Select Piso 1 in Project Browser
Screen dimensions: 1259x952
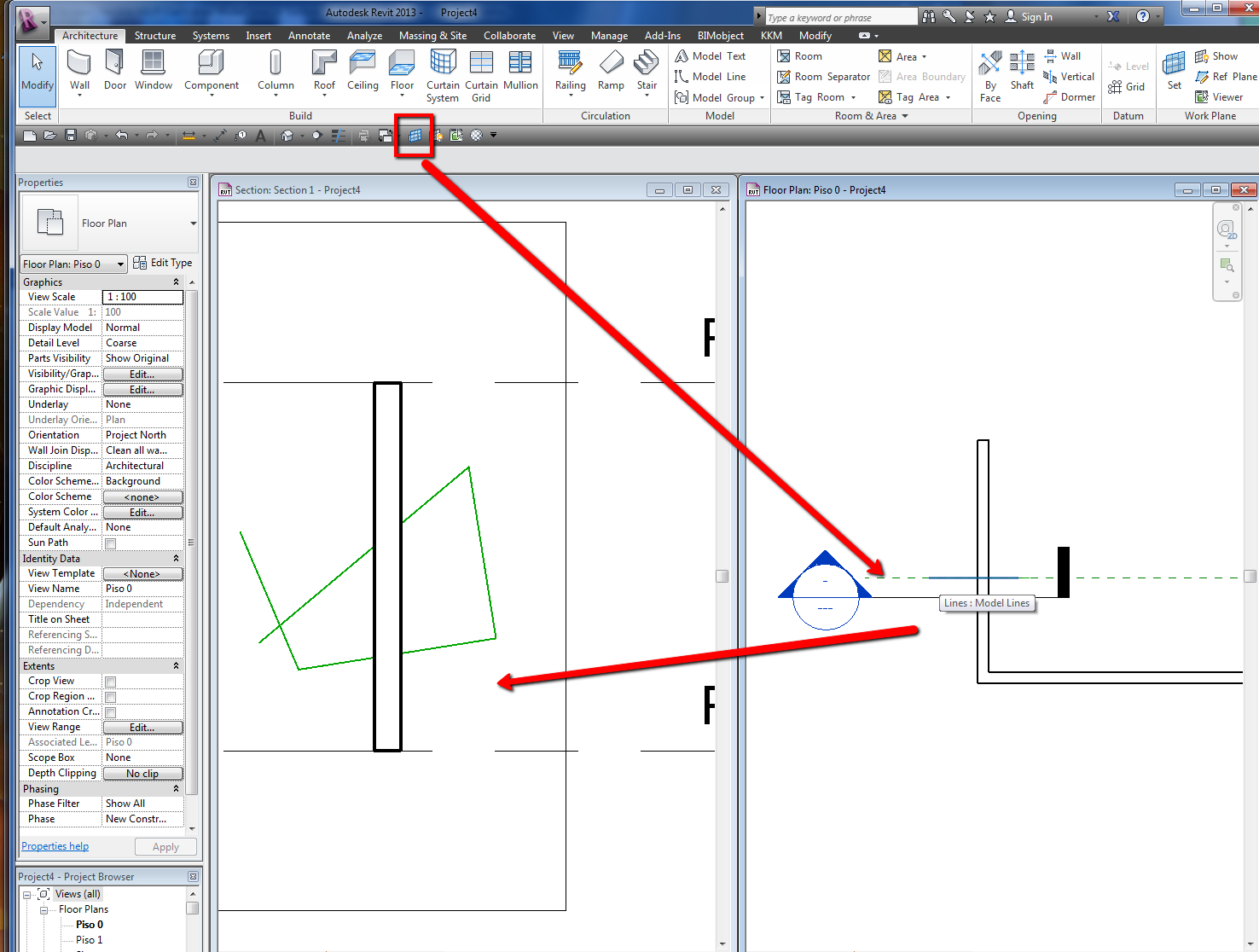click(89, 940)
